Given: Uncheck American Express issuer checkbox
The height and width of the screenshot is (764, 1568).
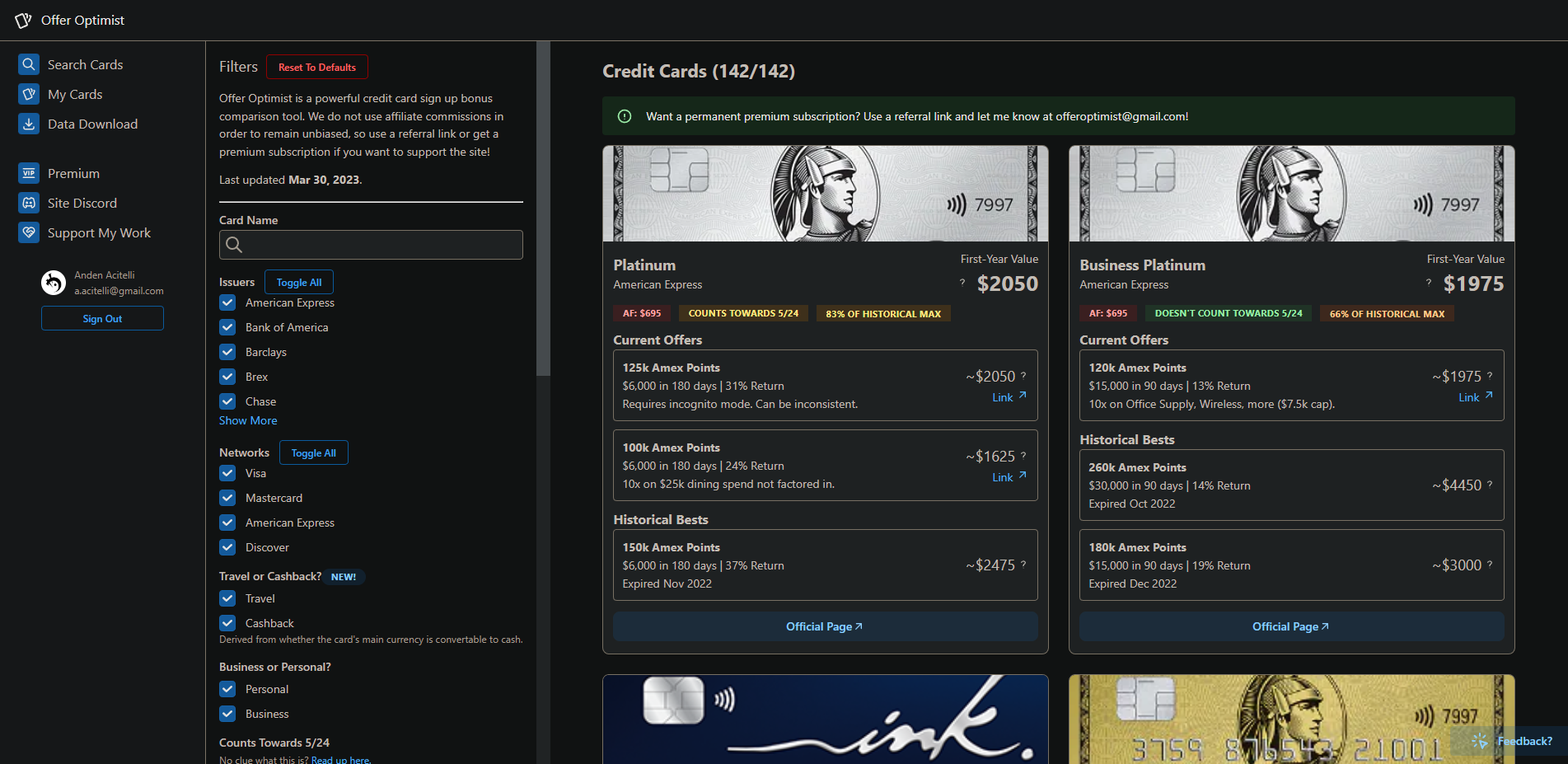Looking at the screenshot, I should click(227, 302).
